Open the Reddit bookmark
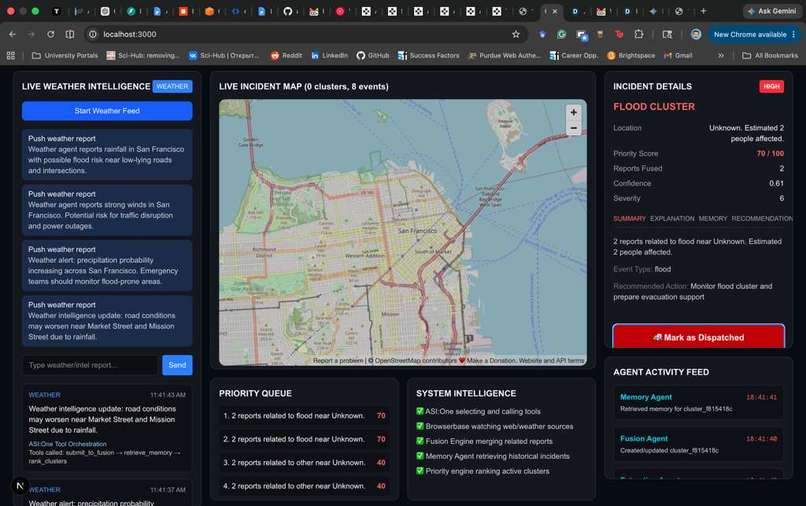This screenshot has width=806, height=506. (286, 56)
